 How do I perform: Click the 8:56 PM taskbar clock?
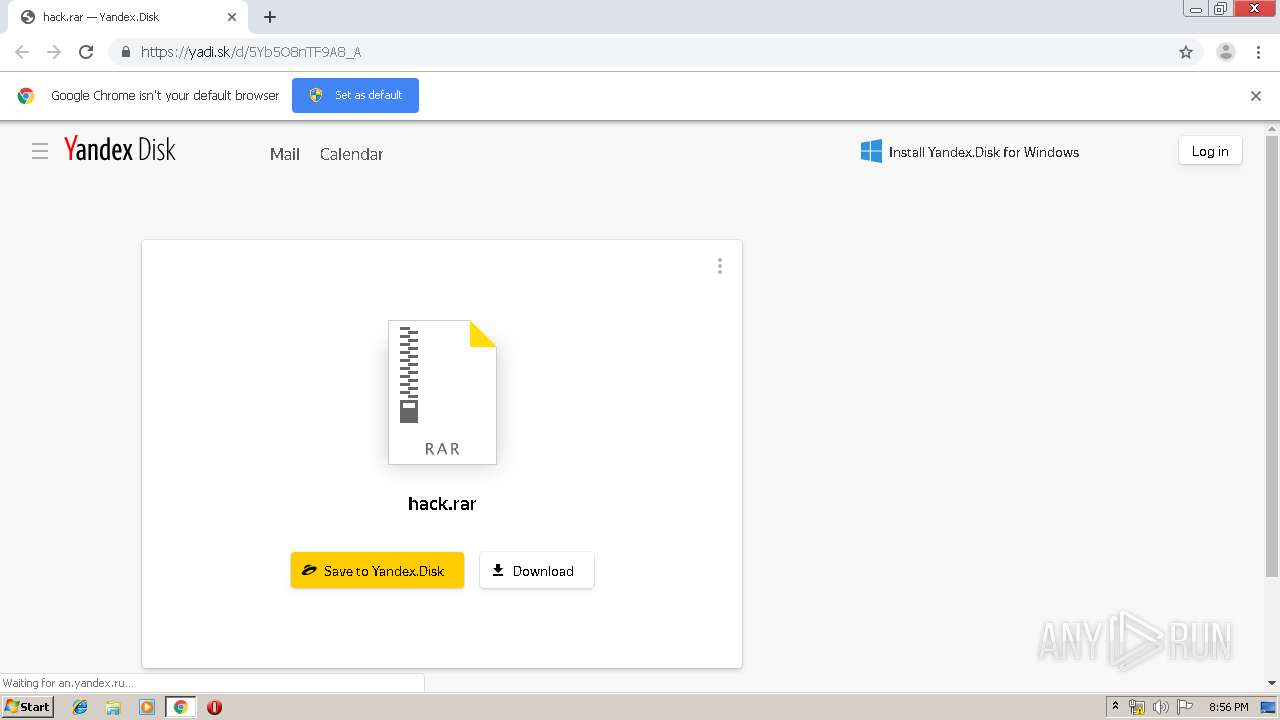coord(1228,707)
